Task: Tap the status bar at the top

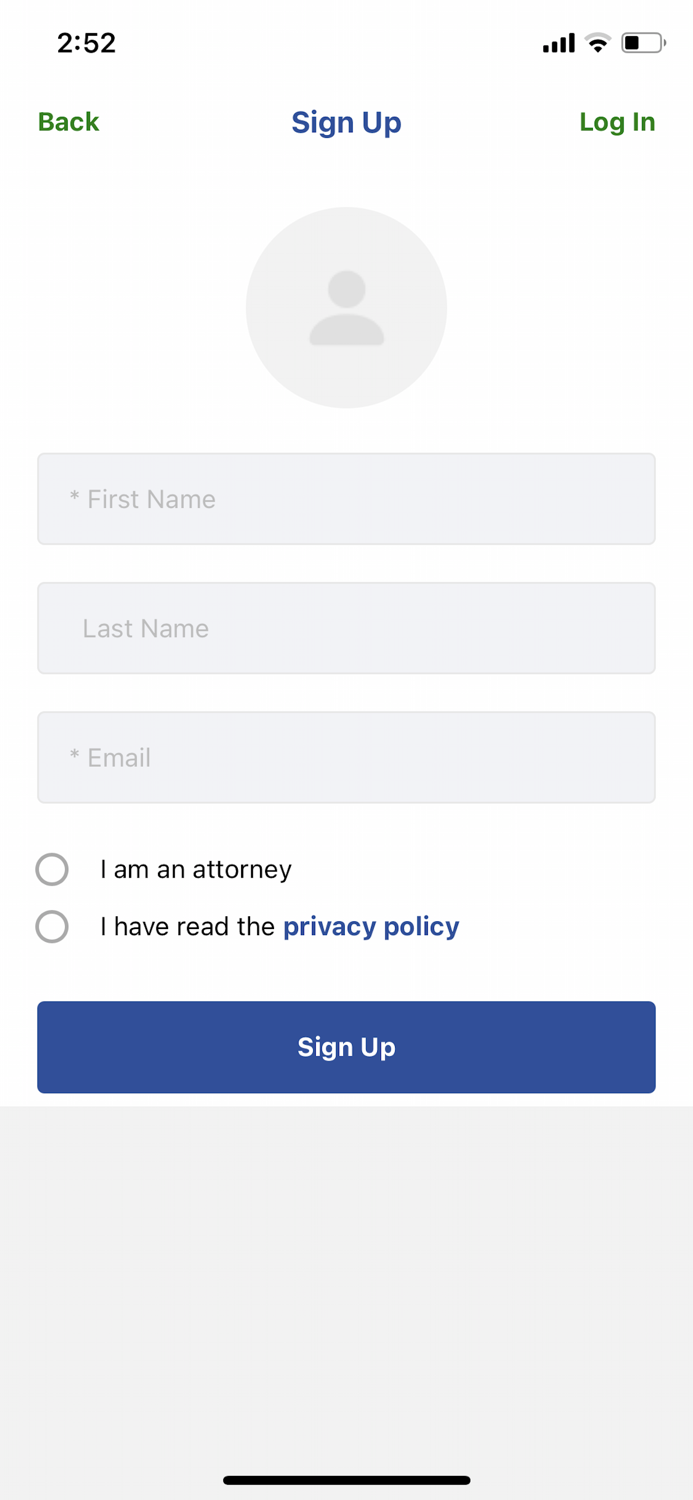Action: (346, 42)
